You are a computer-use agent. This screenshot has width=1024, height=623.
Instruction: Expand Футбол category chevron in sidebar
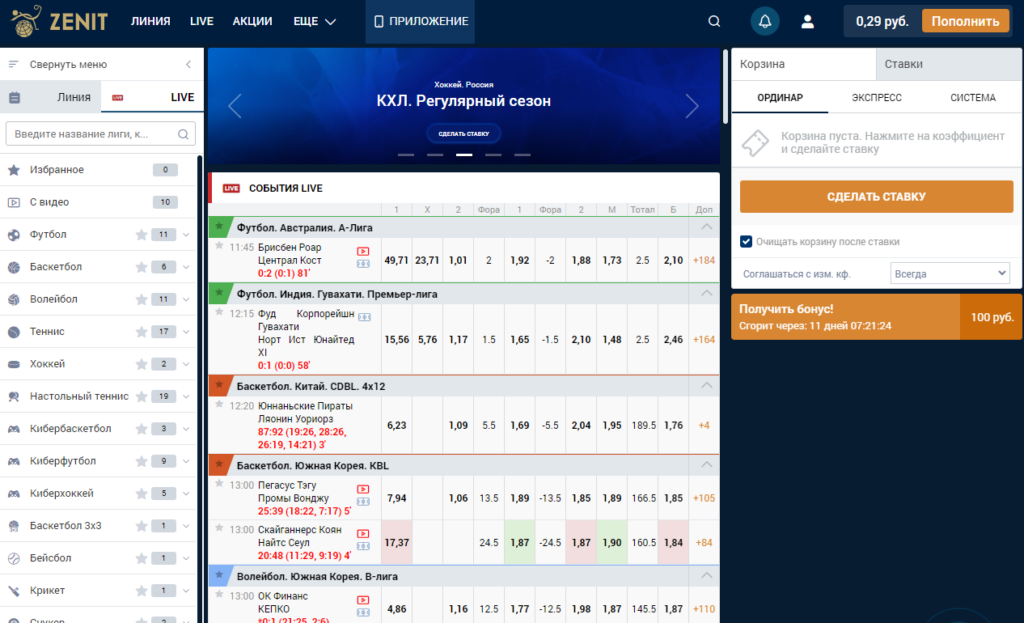tap(186, 235)
